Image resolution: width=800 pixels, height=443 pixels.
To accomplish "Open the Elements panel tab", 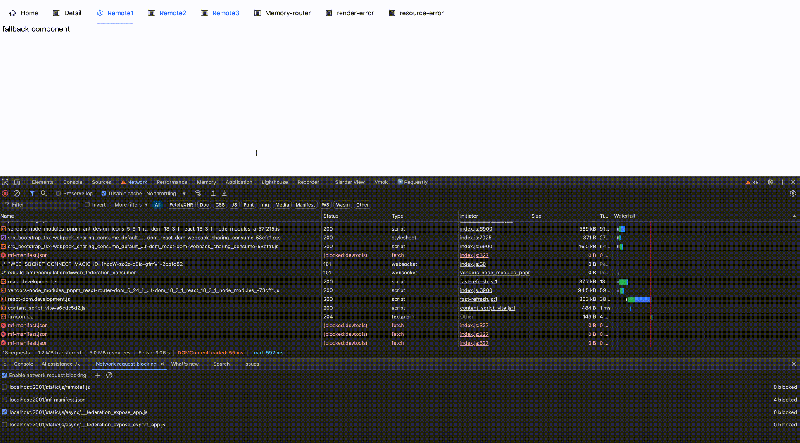I will 42,182.
